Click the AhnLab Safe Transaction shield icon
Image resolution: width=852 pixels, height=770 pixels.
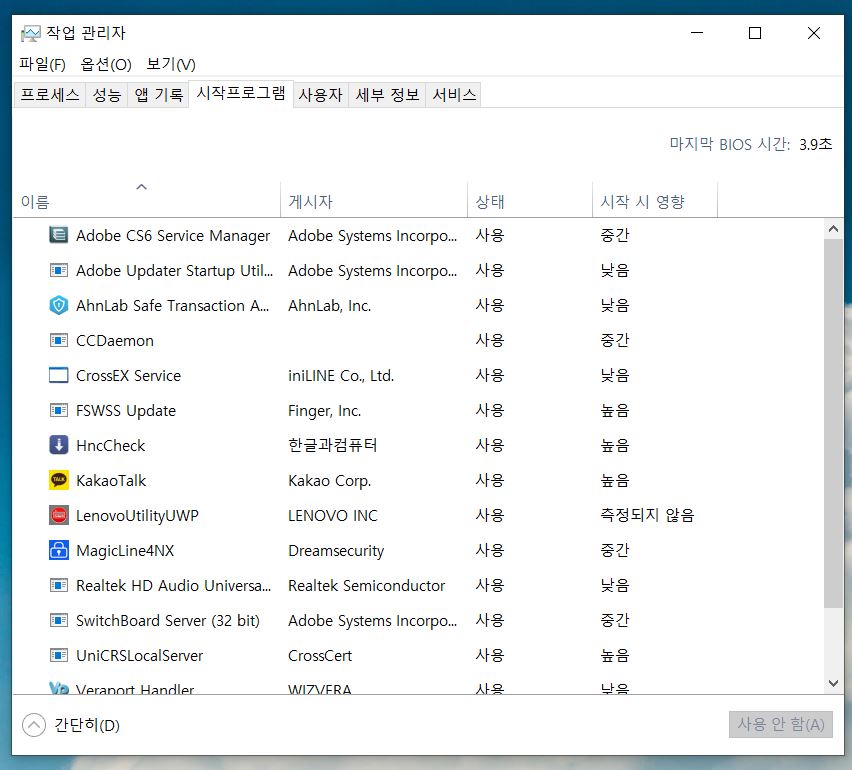(x=59, y=305)
